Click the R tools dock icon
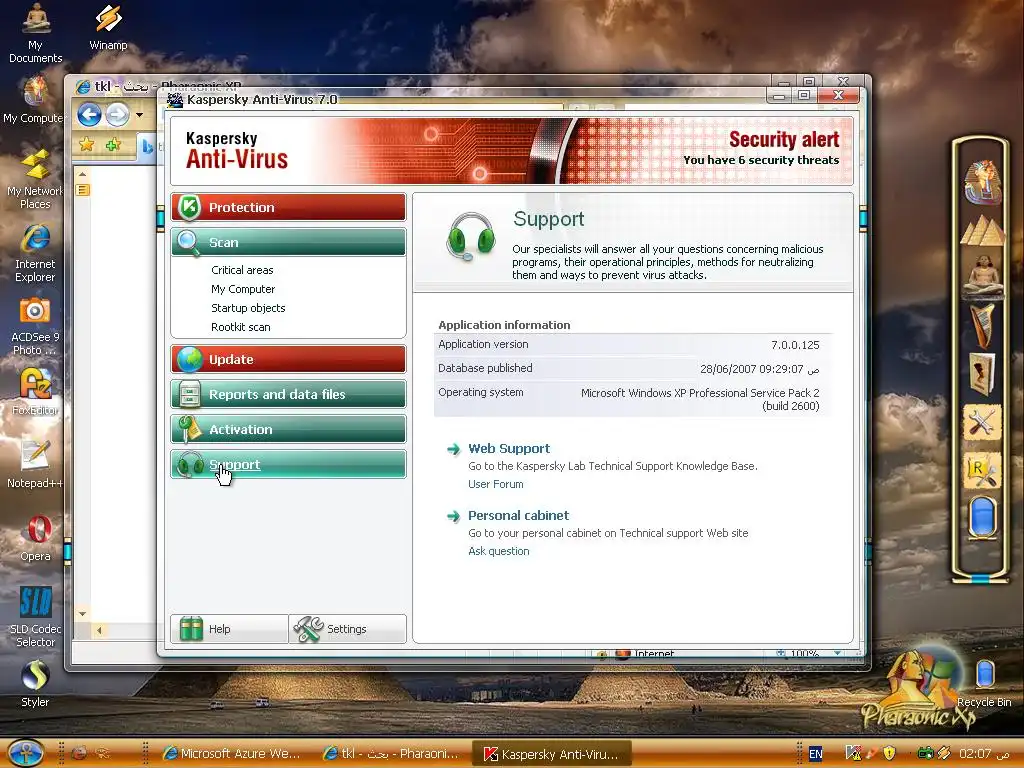 [982, 471]
